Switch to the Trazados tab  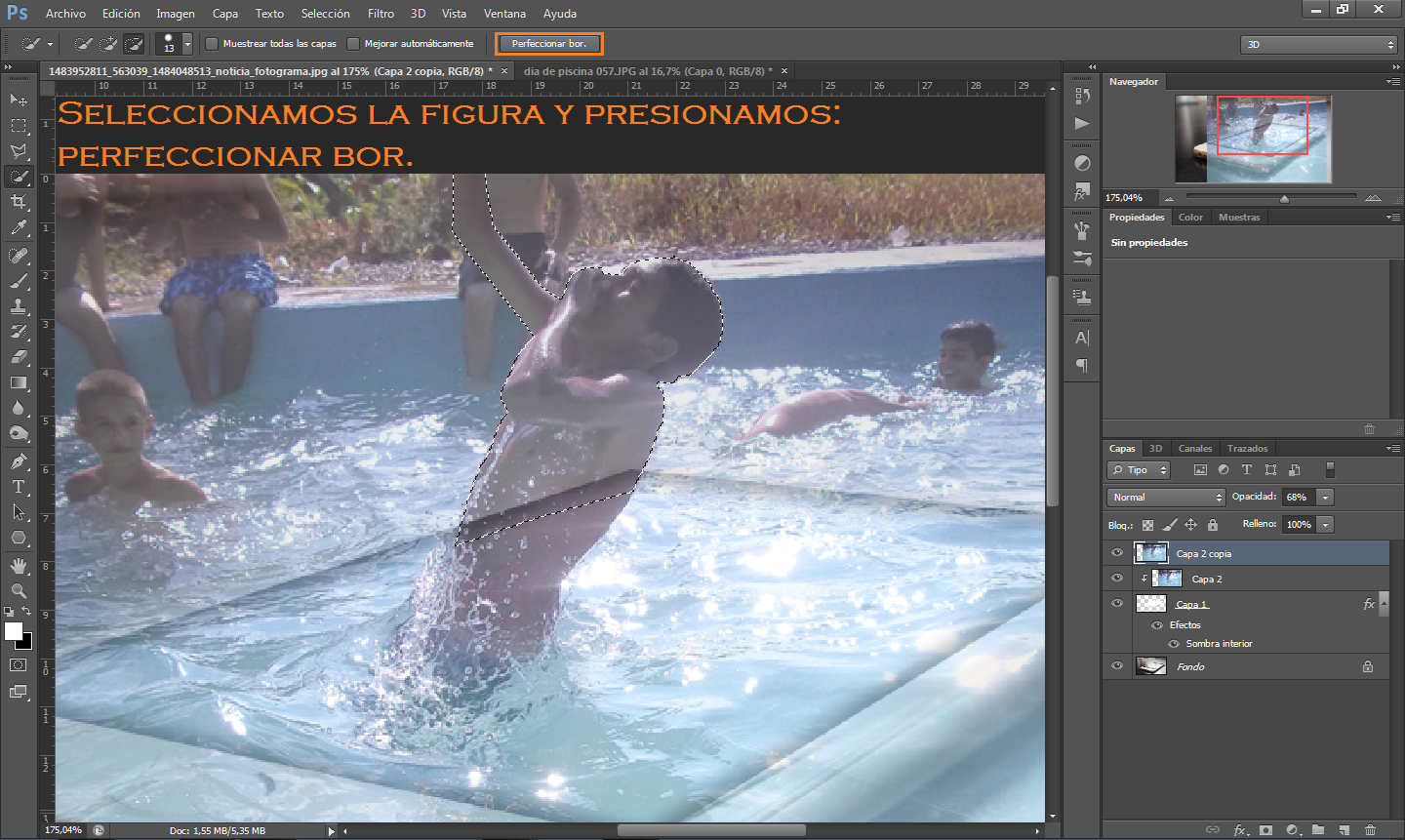point(1247,449)
